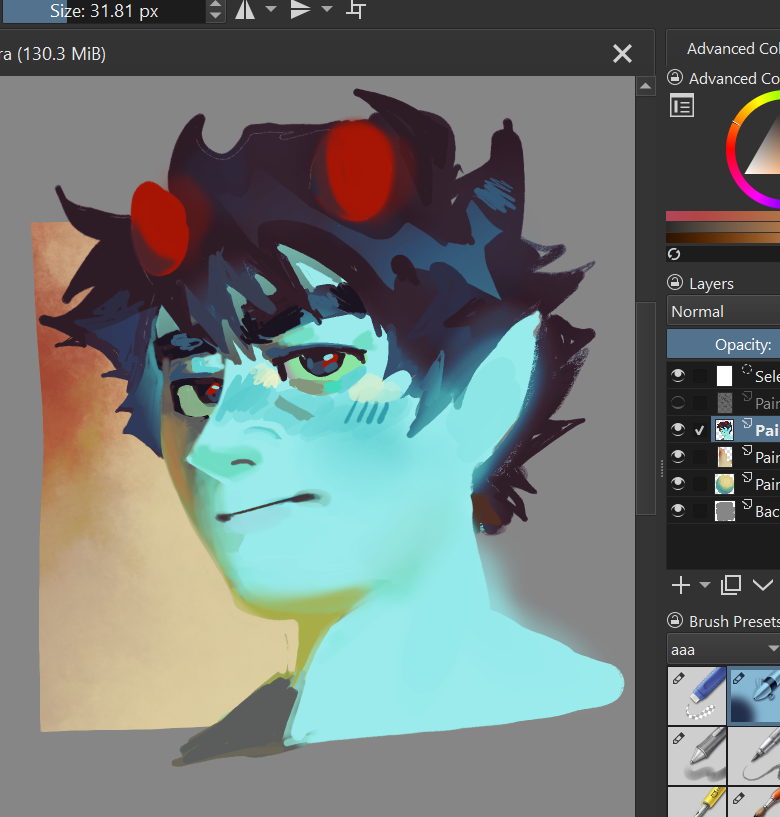Select the 'Bac' background layer name
This screenshot has width=780, height=817.
pyautogui.click(x=767, y=512)
